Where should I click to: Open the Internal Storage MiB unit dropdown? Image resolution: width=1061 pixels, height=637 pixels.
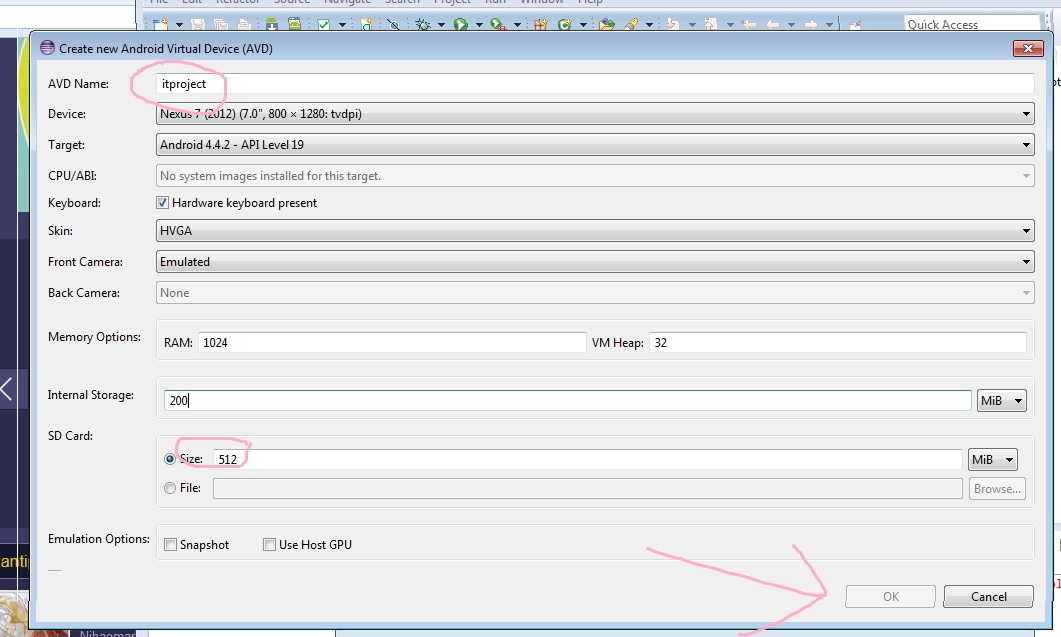click(x=1001, y=400)
